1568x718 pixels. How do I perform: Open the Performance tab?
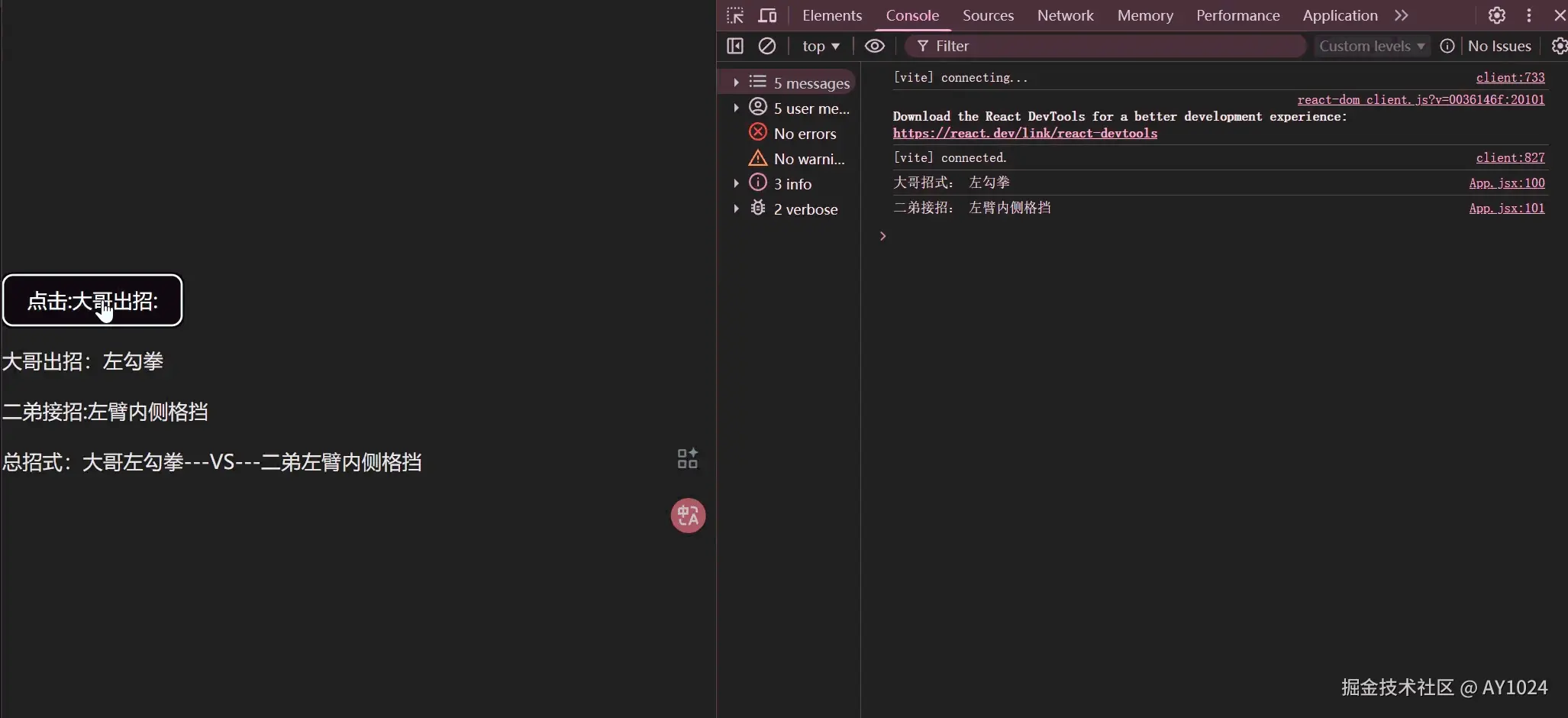pyautogui.click(x=1237, y=15)
